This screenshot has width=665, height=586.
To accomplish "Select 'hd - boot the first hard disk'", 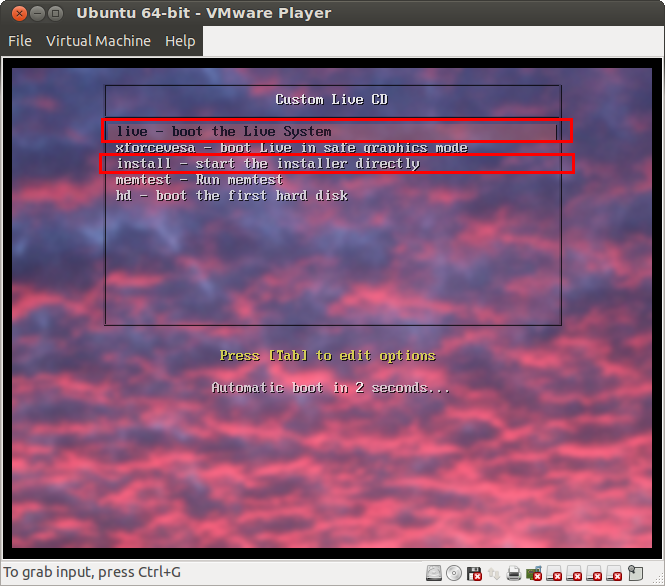I will pyautogui.click(x=232, y=195).
